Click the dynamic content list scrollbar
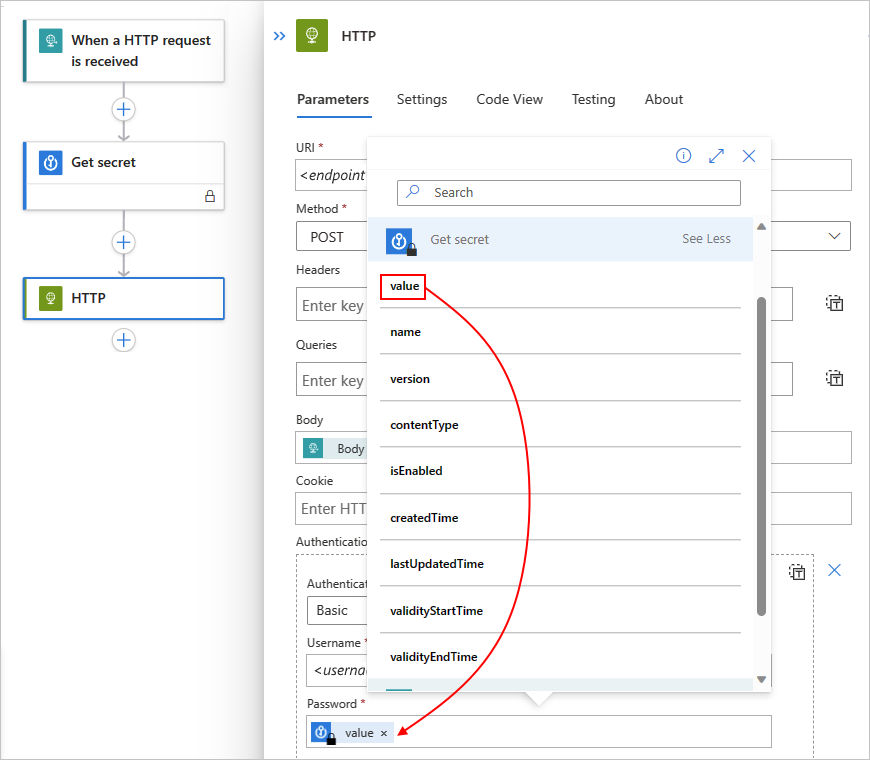 pos(761,456)
